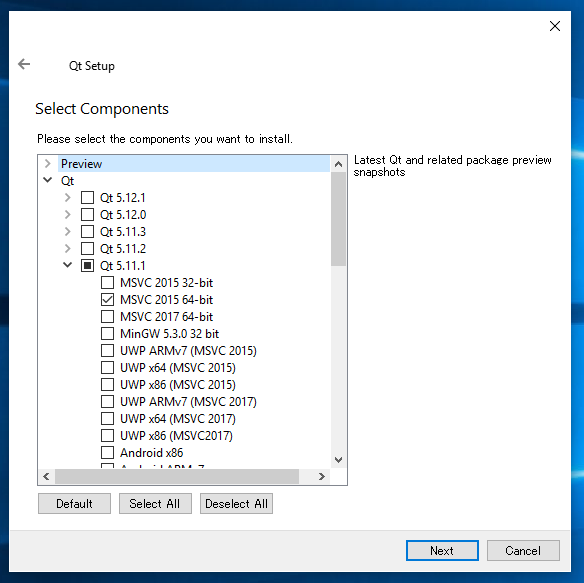584x583 pixels.
Task: Select the MSVC 2015 64-bit label
Action: (x=166, y=300)
